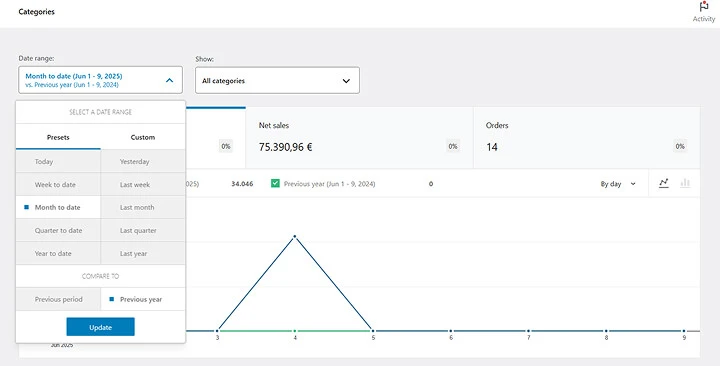Select the Month to date preset

coord(58,207)
